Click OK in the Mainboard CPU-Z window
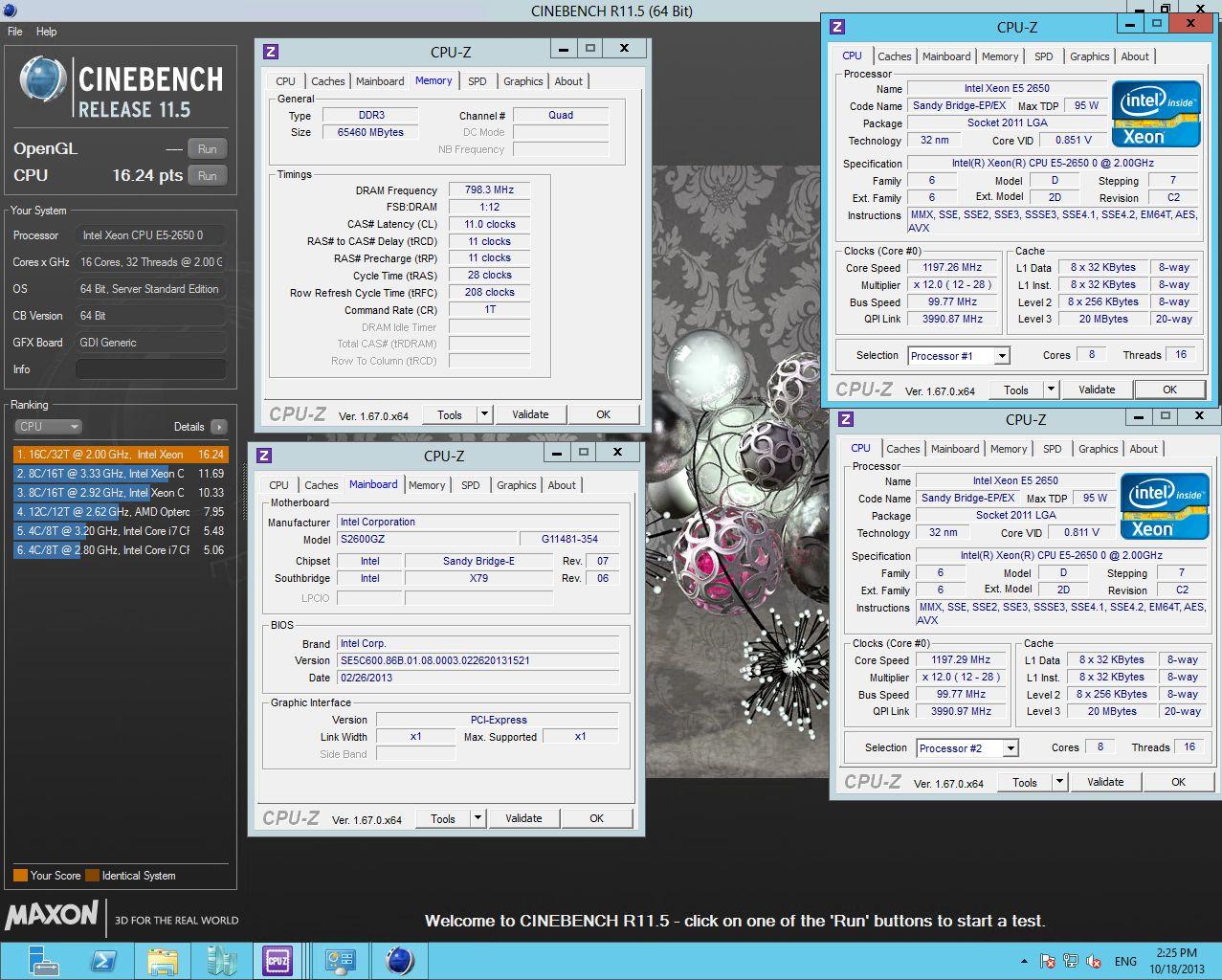 coord(596,818)
